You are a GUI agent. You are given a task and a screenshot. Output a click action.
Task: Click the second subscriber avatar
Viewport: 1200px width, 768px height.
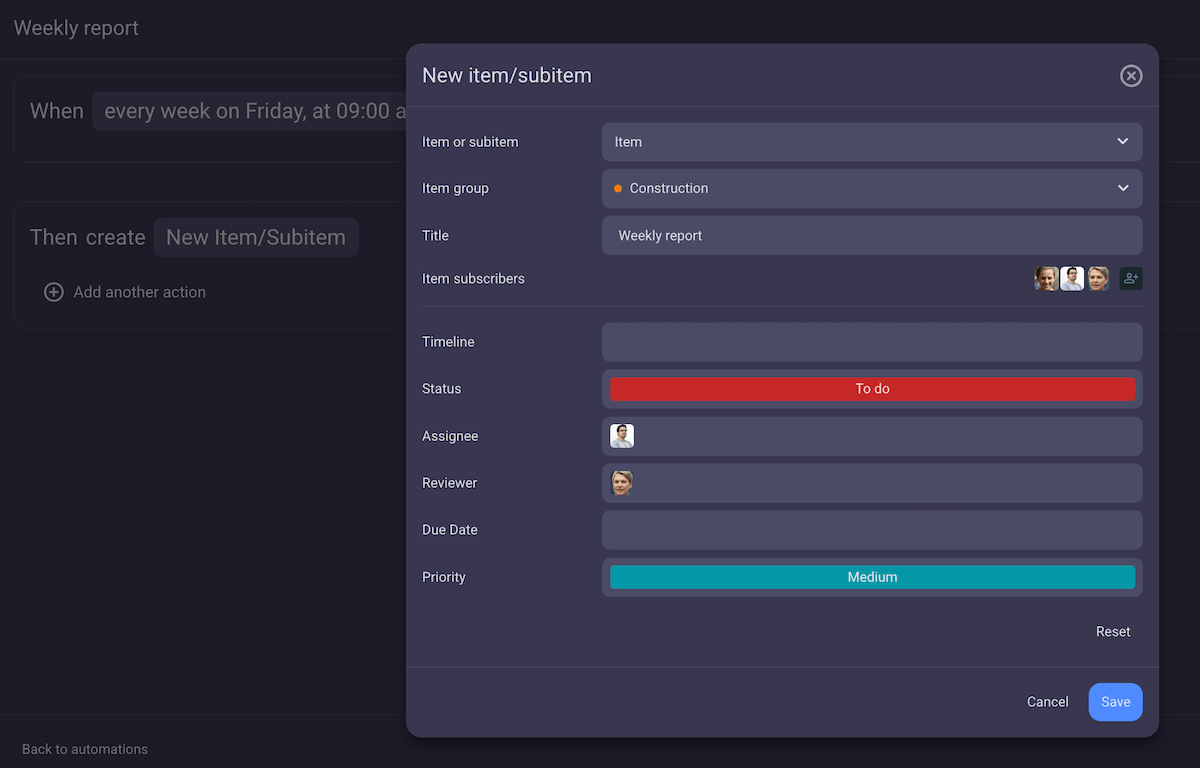pyautogui.click(x=1072, y=279)
